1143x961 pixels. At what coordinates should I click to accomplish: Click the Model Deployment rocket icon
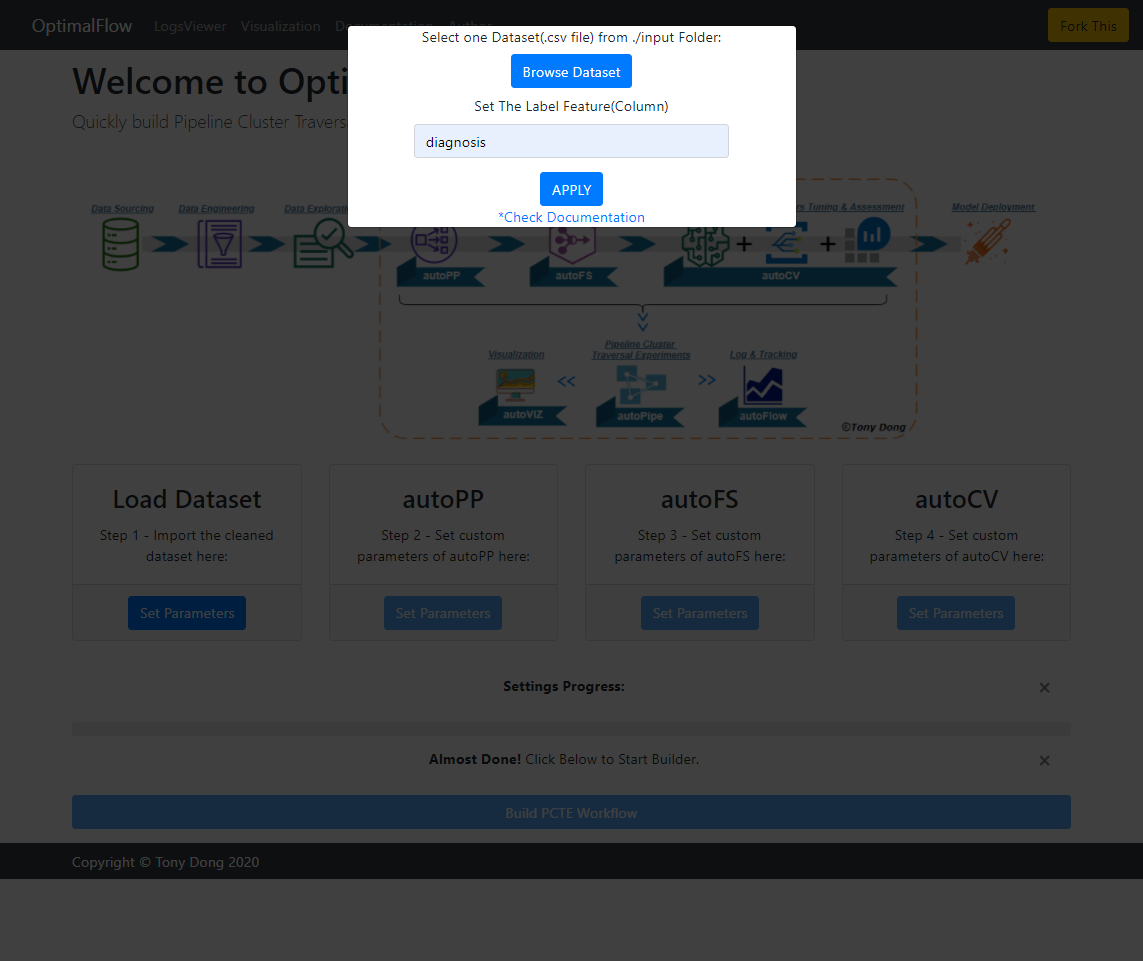coord(987,241)
